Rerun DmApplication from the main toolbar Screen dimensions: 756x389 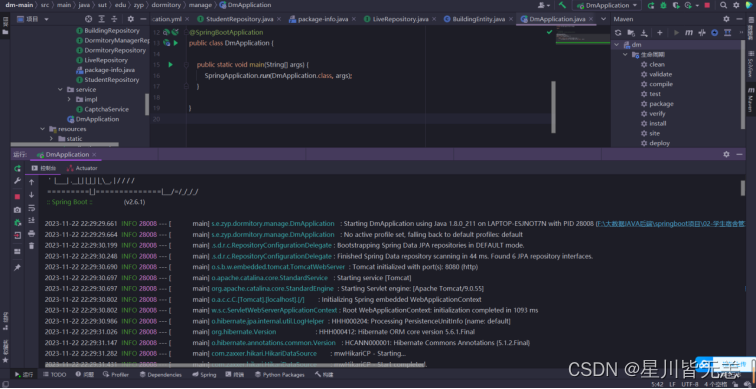click(651, 5)
